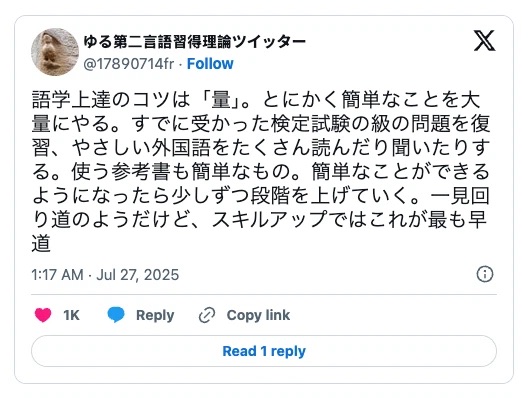
Task: Click the chain link copy icon
Action: click(x=207, y=315)
